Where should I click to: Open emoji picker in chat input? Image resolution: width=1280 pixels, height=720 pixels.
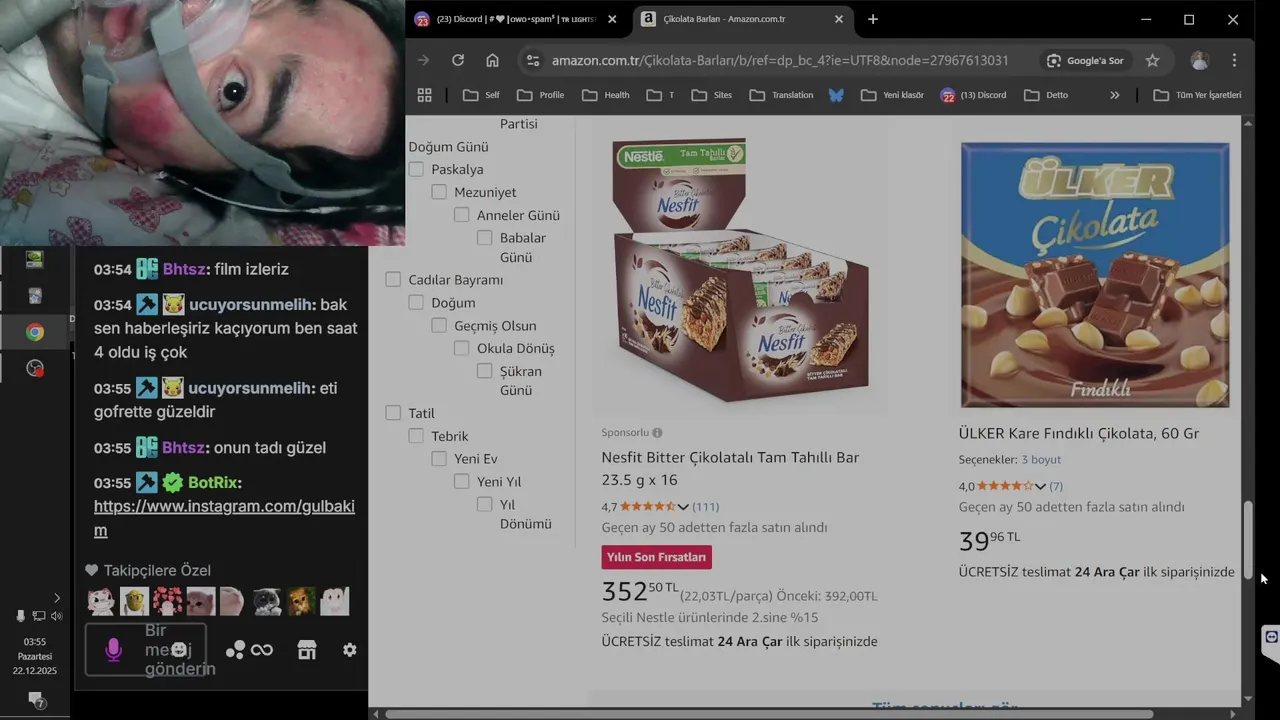pyautogui.click(x=179, y=650)
